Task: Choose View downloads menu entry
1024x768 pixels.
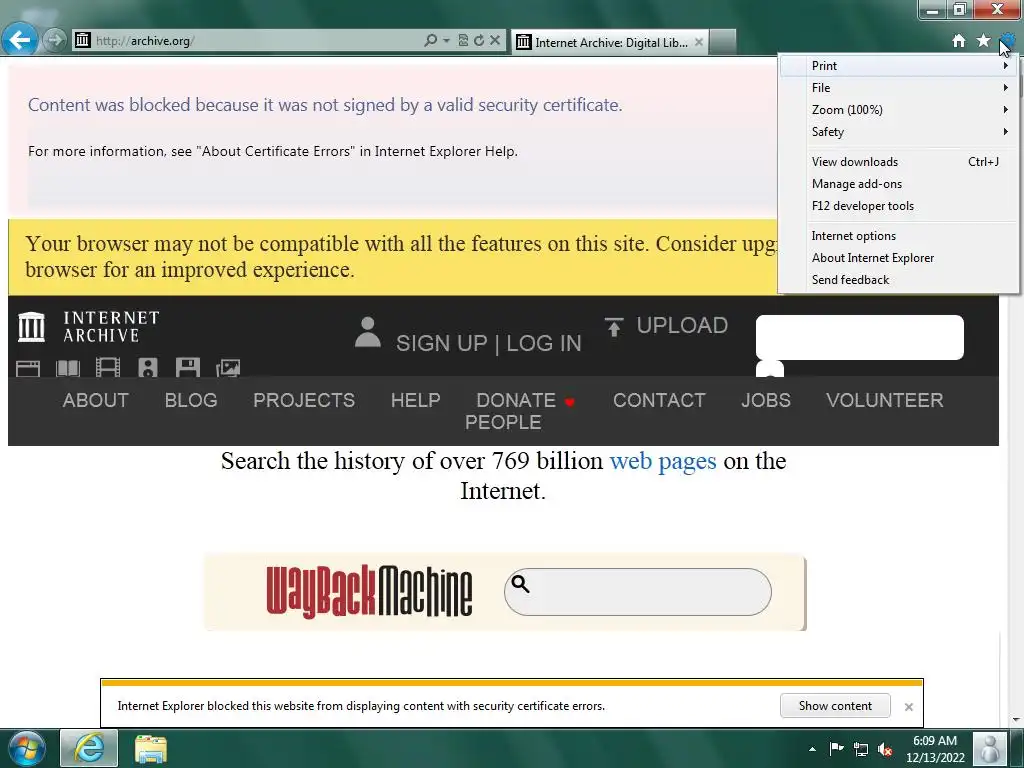Action: (x=899, y=162)
